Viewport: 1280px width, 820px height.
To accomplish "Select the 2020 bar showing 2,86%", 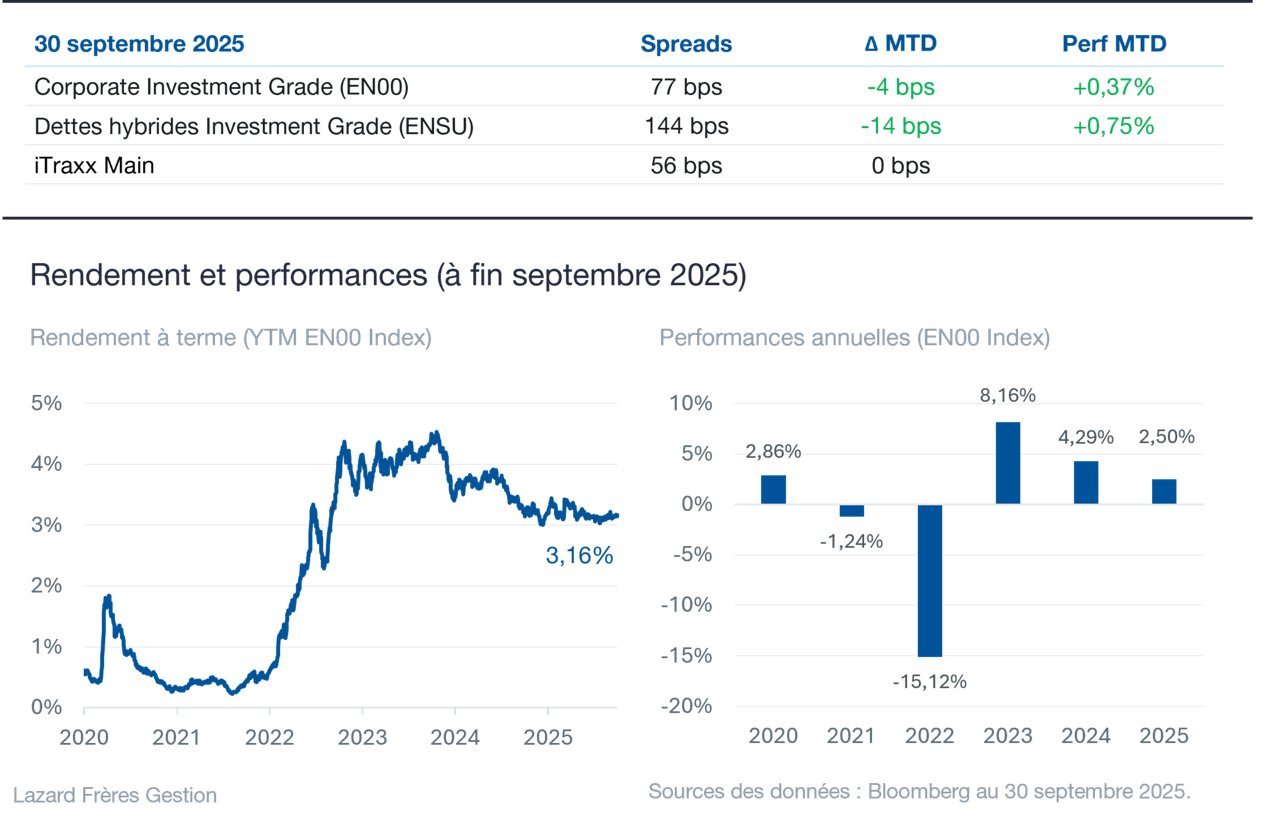I will click(773, 489).
